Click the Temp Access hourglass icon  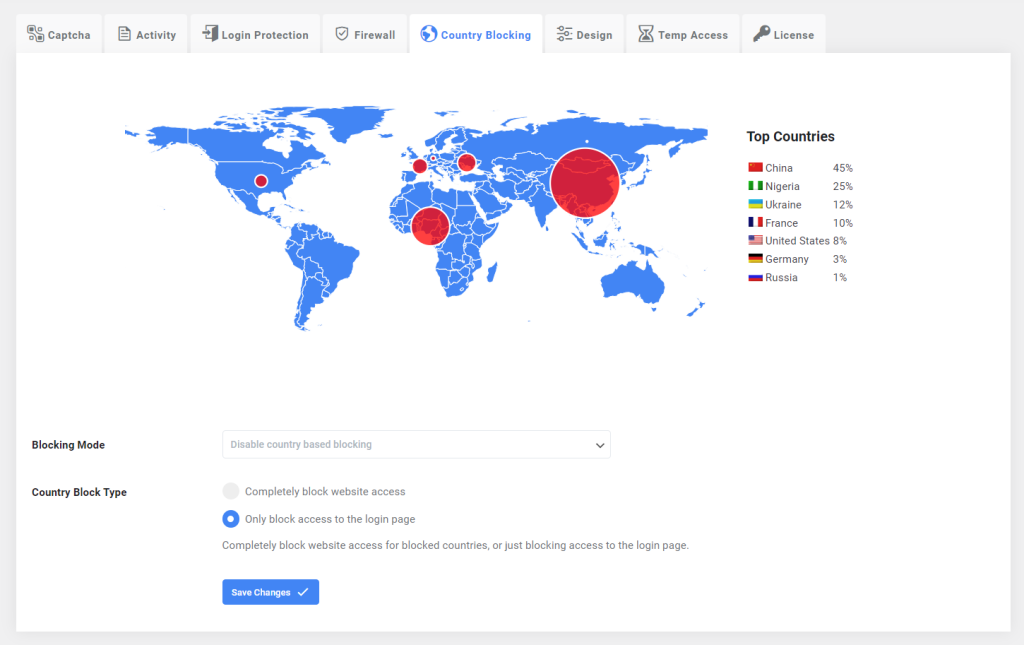[x=646, y=33]
